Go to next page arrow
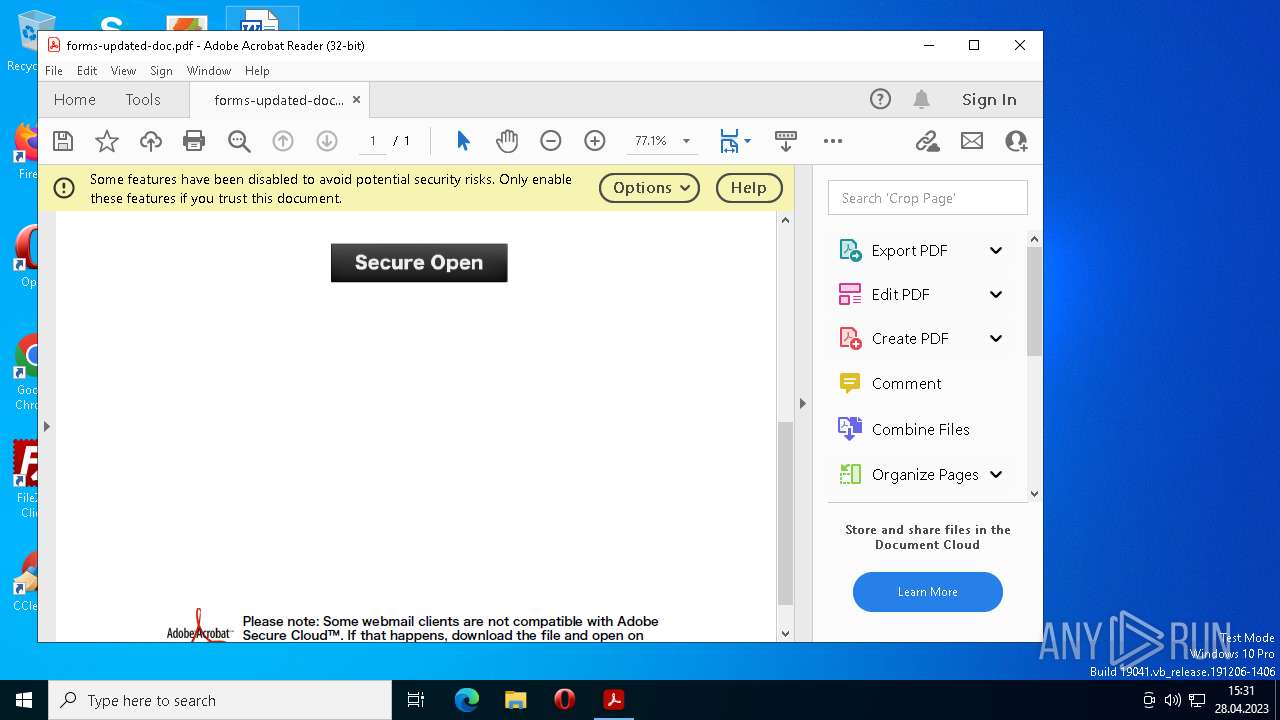The image size is (1280, 720). coord(327,141)
